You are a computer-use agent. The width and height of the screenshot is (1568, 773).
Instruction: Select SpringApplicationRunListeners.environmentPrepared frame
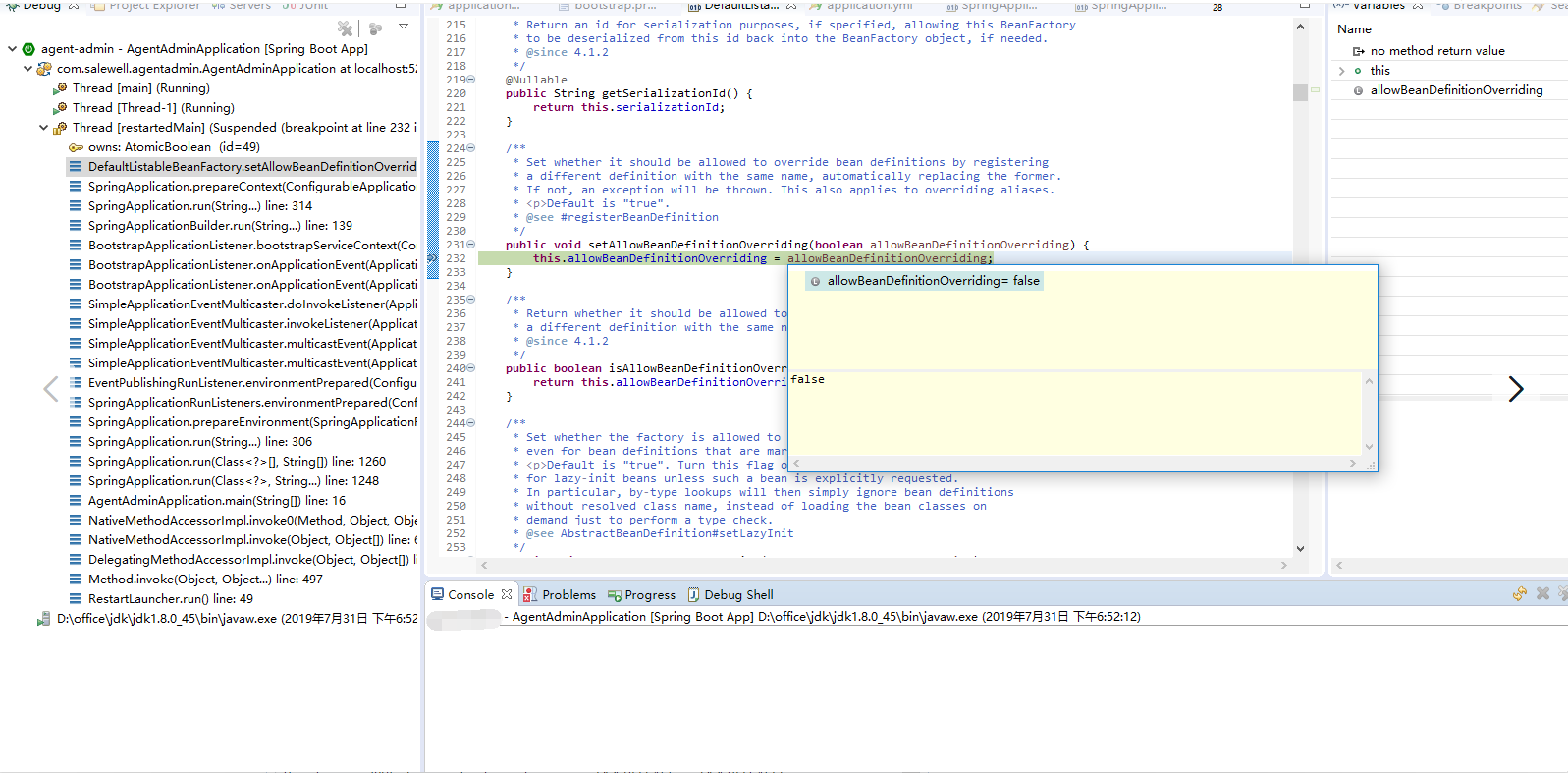(243, 403)
